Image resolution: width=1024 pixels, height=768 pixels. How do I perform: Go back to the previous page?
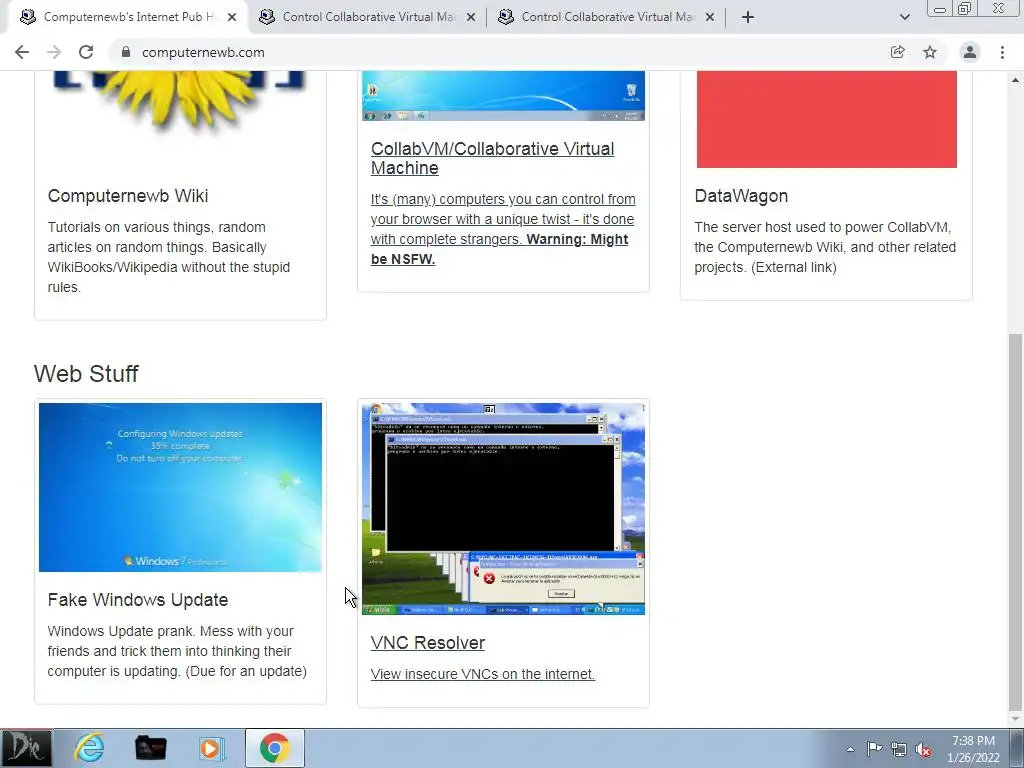22,52
